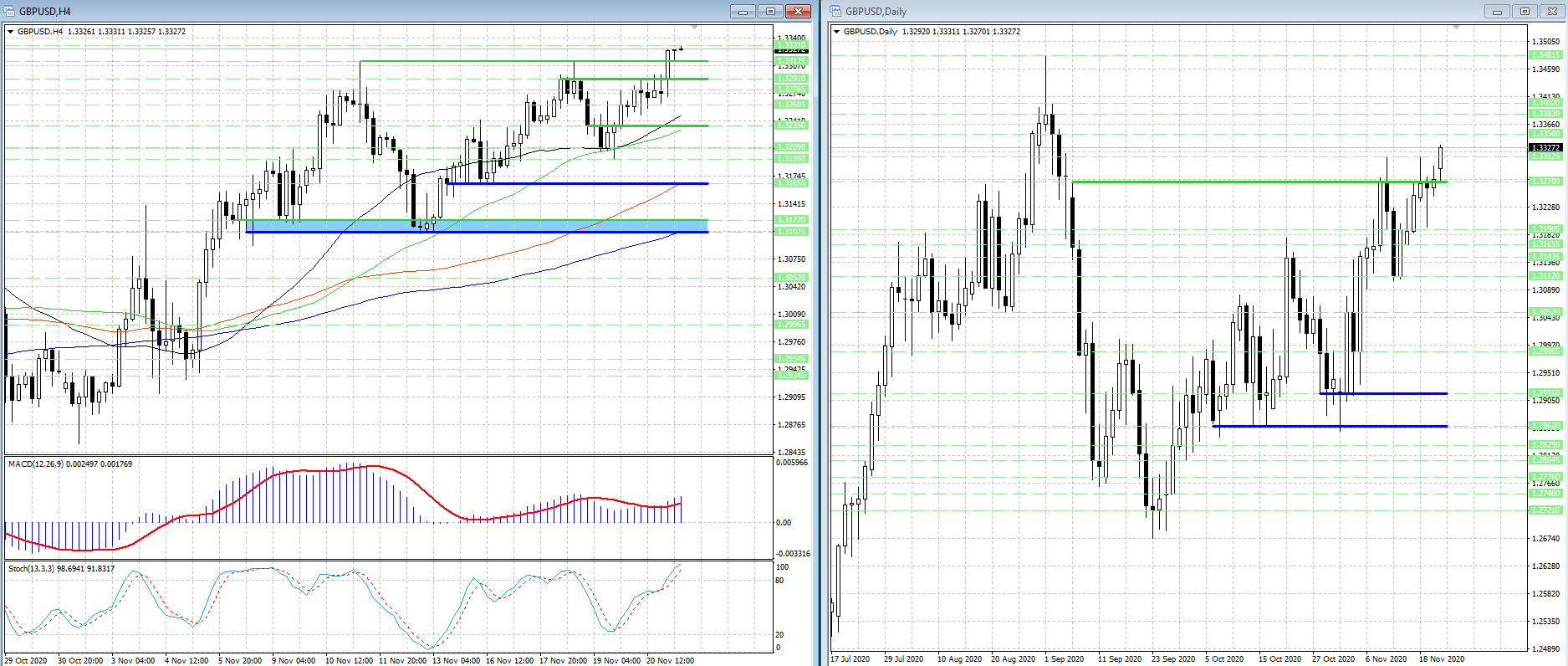The height and width of the screenshot is (666, 1568).
Task: Click the '18 Nov 2020' date on Daily axis
Action: pyautogui.click(x=1441, y=658)
